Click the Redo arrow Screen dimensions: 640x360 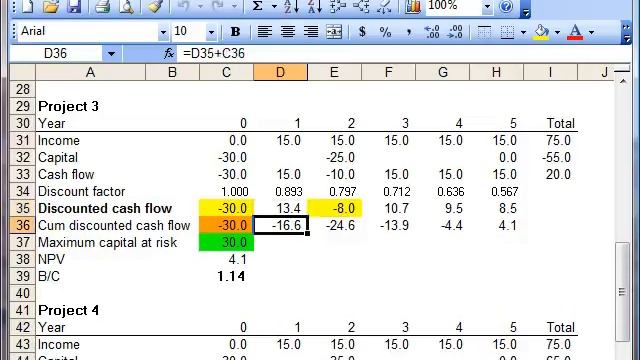coord(218,6)
